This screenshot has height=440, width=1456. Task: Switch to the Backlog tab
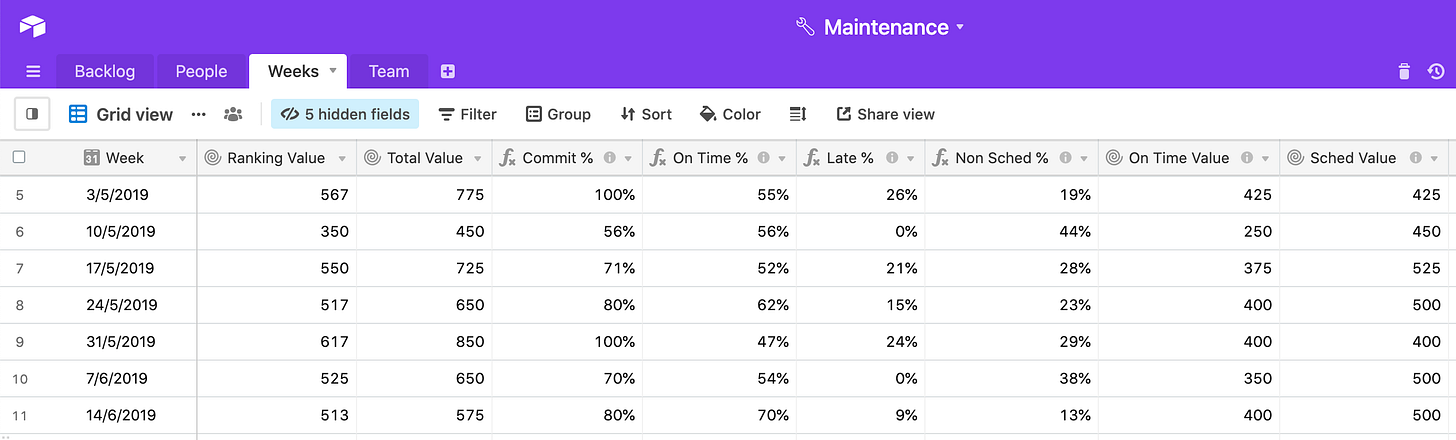click(104, 71)
